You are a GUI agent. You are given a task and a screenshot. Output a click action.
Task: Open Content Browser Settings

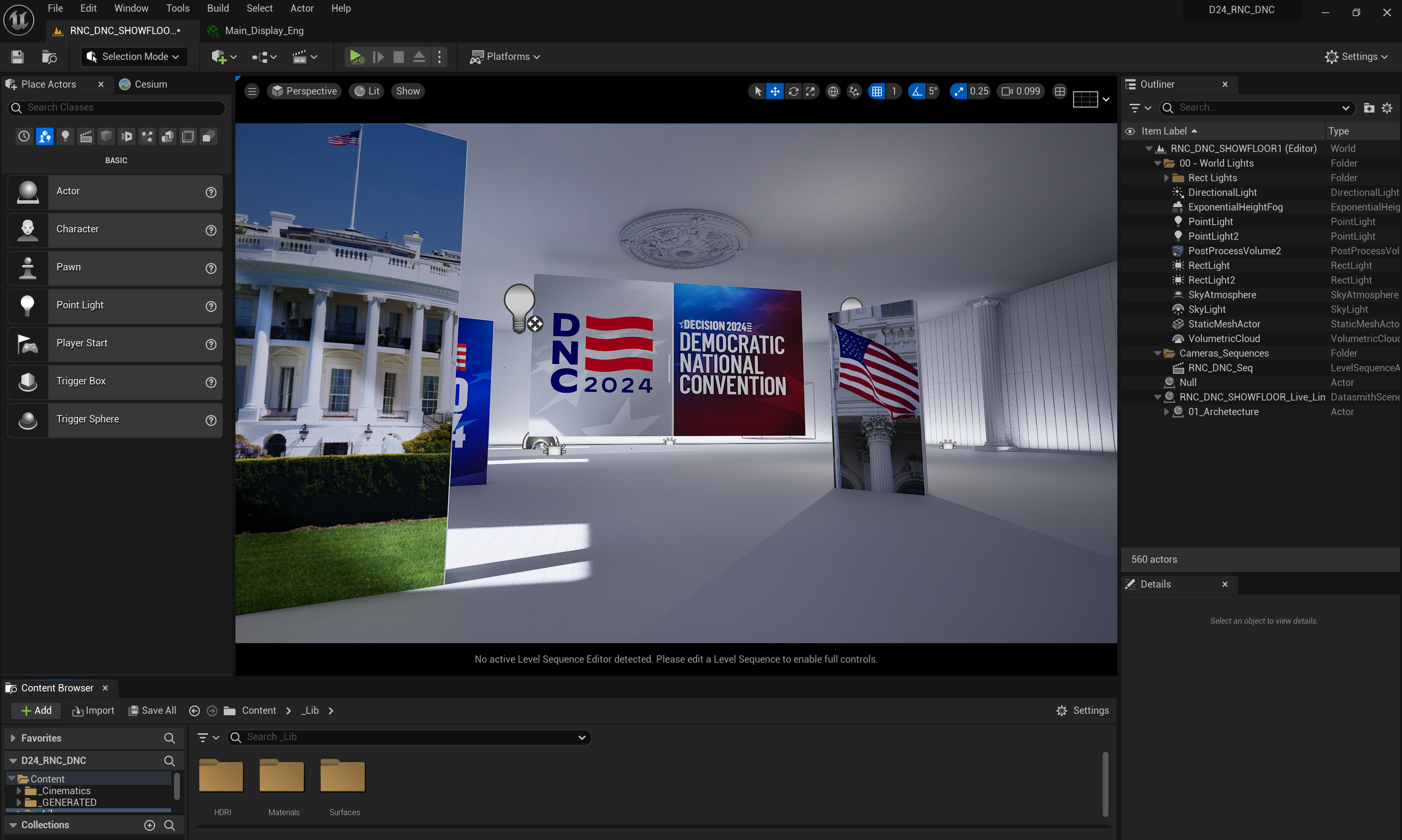[x=1082, y=710]
